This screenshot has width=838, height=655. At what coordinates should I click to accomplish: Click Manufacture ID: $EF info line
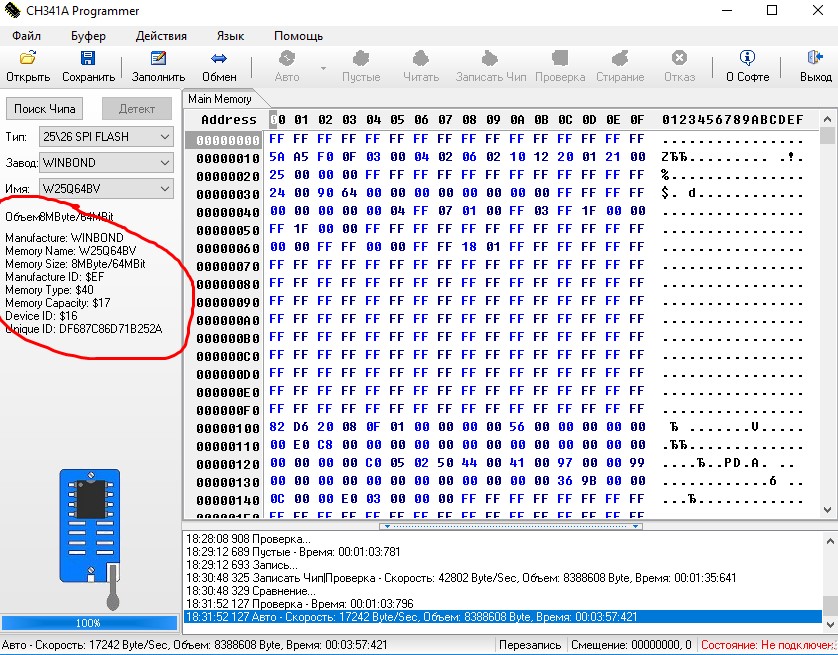click(x=55, y=277)
